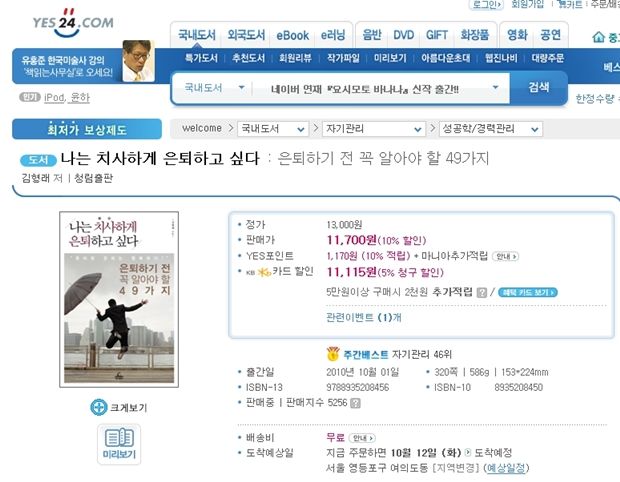Switch to the eBook tab
This screenshot has width=620, height=482.
pyautogui.click(x=292, y=36)
